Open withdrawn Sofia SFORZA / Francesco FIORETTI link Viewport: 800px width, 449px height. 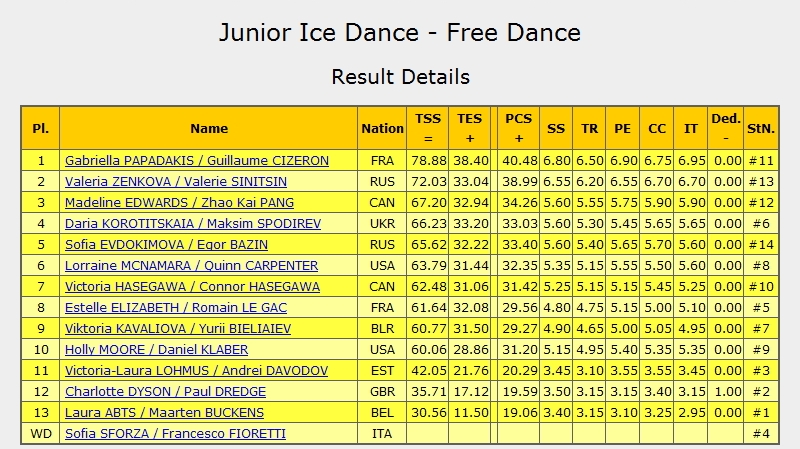point(176,433)
